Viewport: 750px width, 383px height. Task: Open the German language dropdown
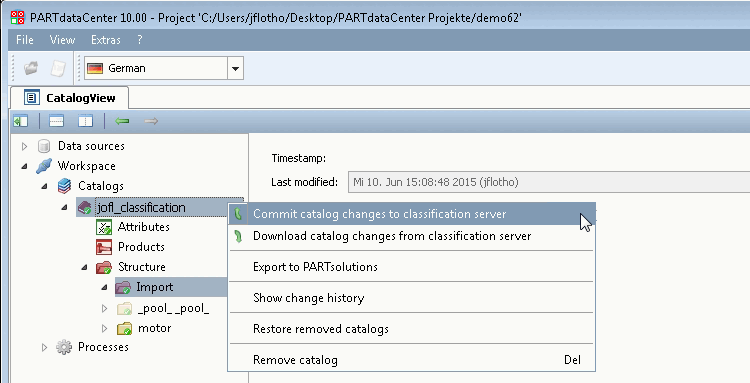(x=235, y=68)
